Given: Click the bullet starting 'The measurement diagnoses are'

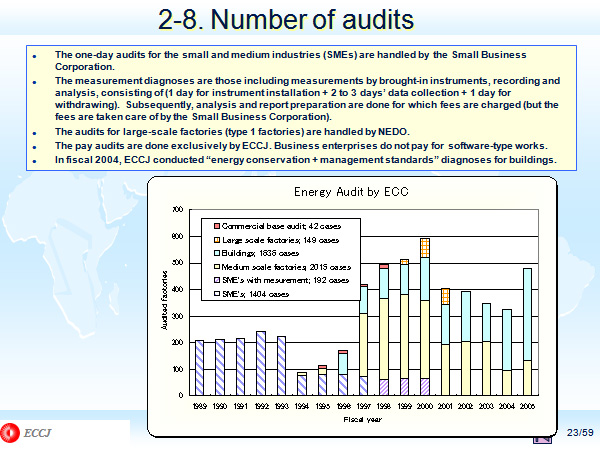Looking at the screenshot, I should point(308,99).
